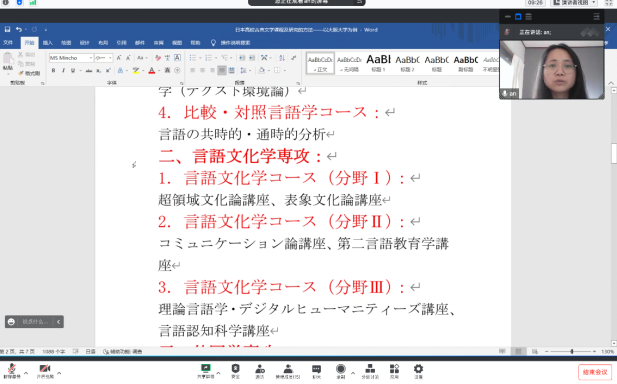Image resolution: width=617 pixels, height=384 pixels.
Task: Click the red 结束会议 end meeting button
Action: (x=595, y=372)
